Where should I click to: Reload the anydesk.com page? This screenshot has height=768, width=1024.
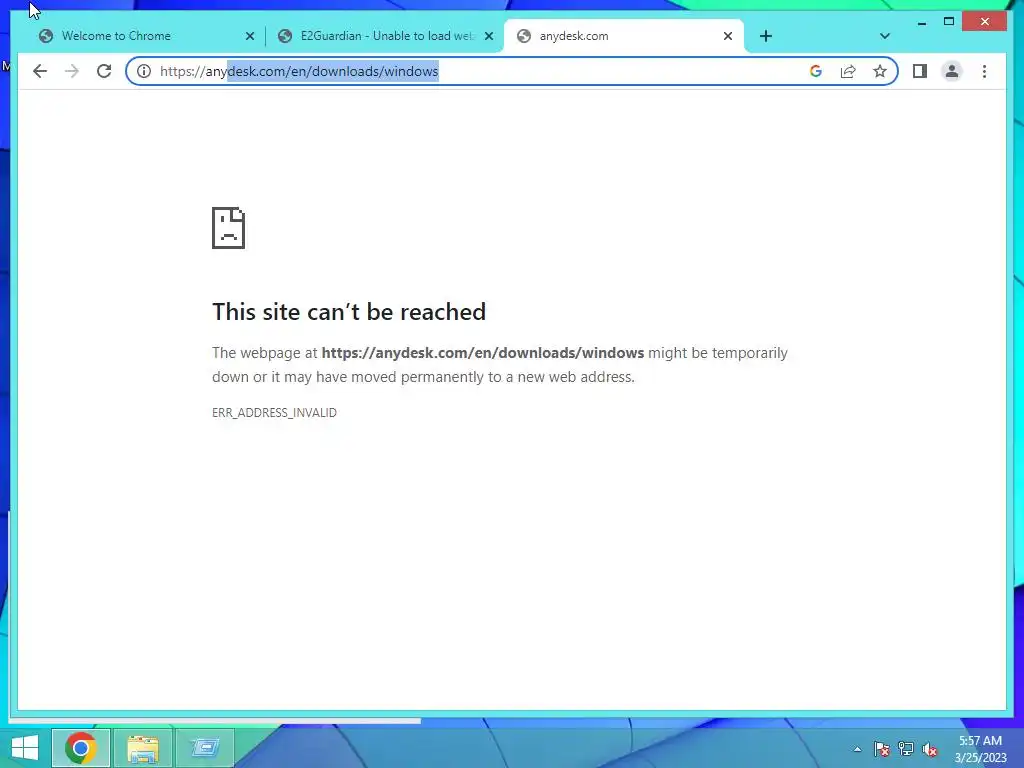[x=104, y=71]
